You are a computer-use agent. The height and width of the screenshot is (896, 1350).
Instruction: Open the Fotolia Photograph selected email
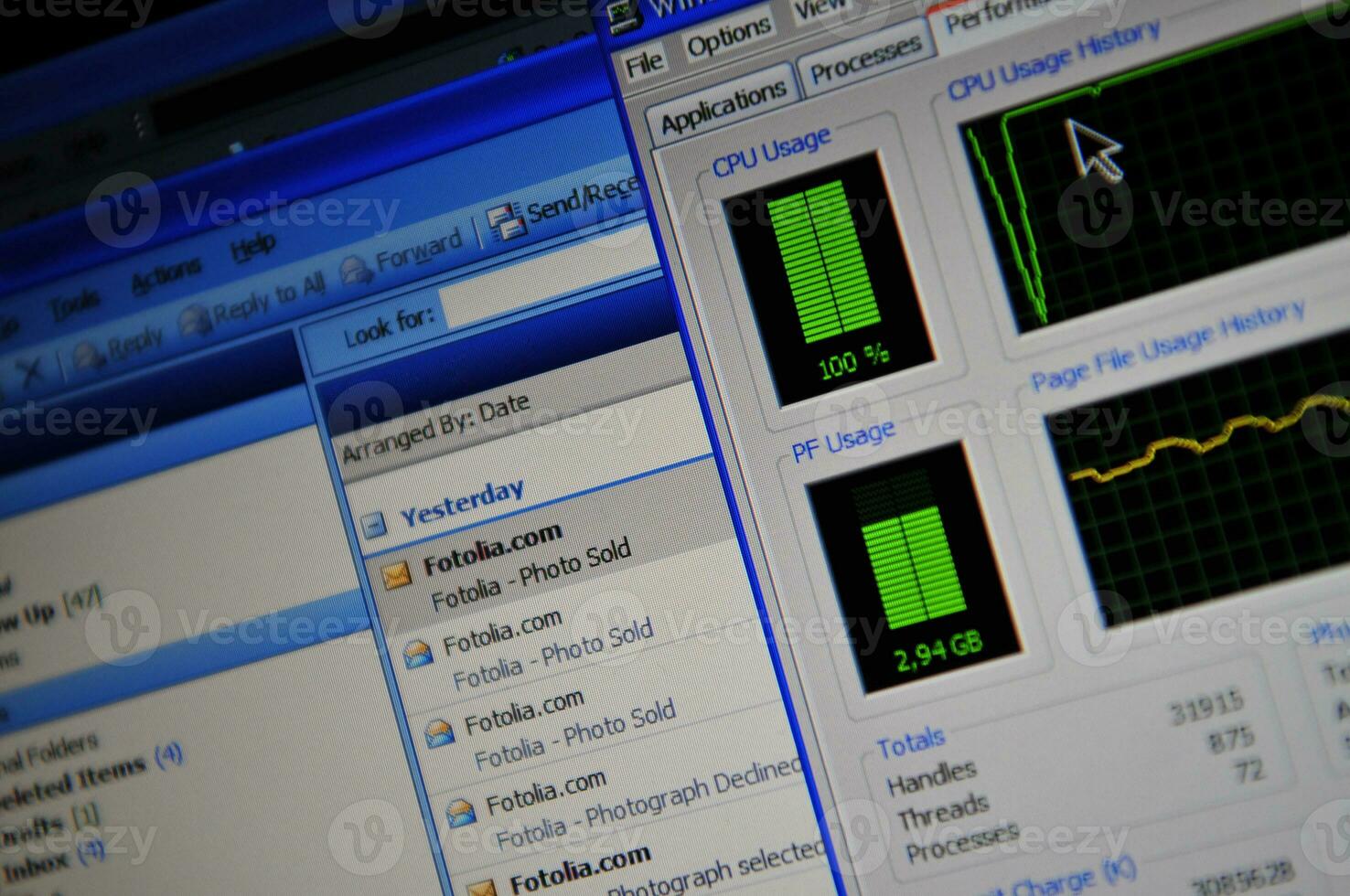point(649,870)
